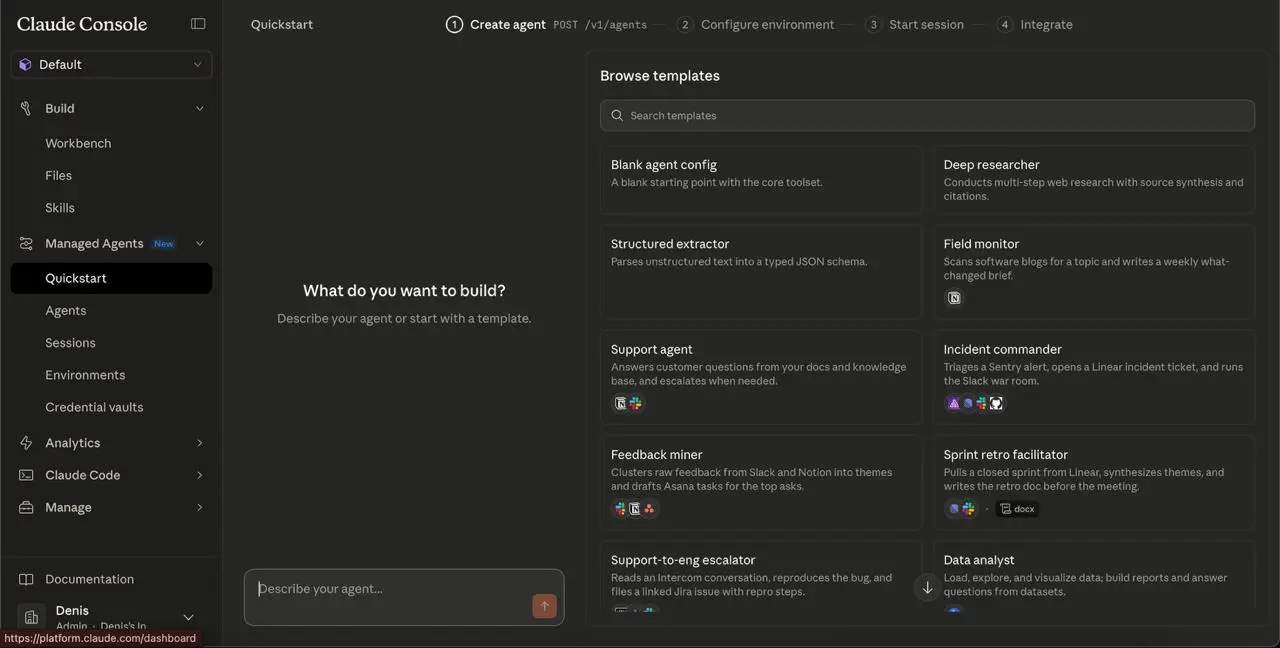The width and height of the screenshot is (1280, 648).
Task: Click the Default workspace cube icon
Action: coord(25,64)
